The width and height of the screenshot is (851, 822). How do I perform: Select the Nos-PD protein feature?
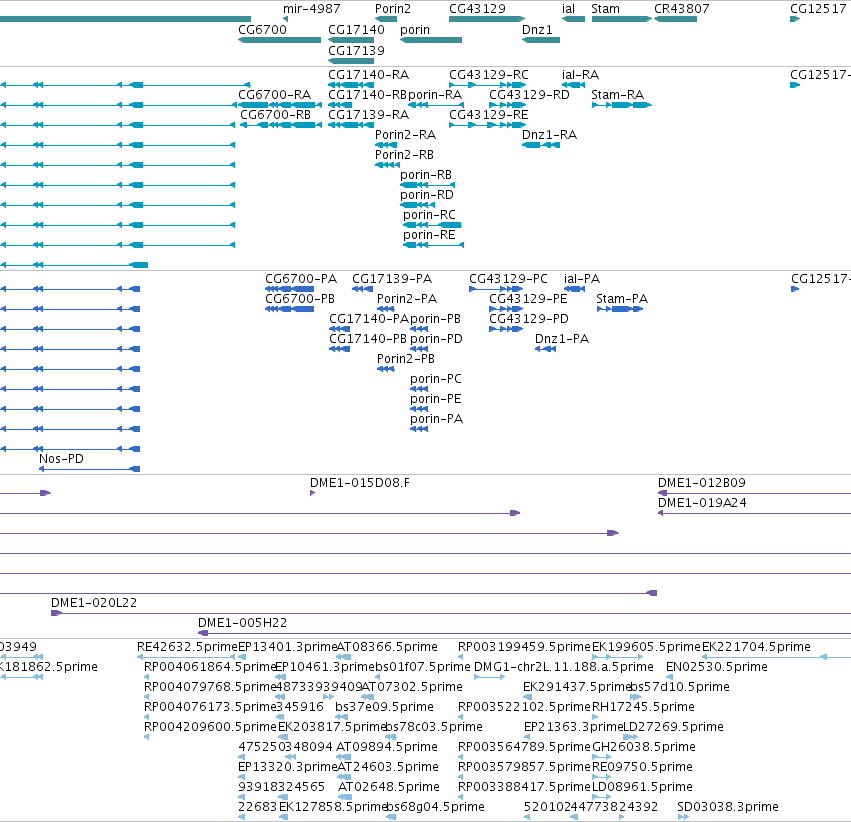(x=90, y=469)
